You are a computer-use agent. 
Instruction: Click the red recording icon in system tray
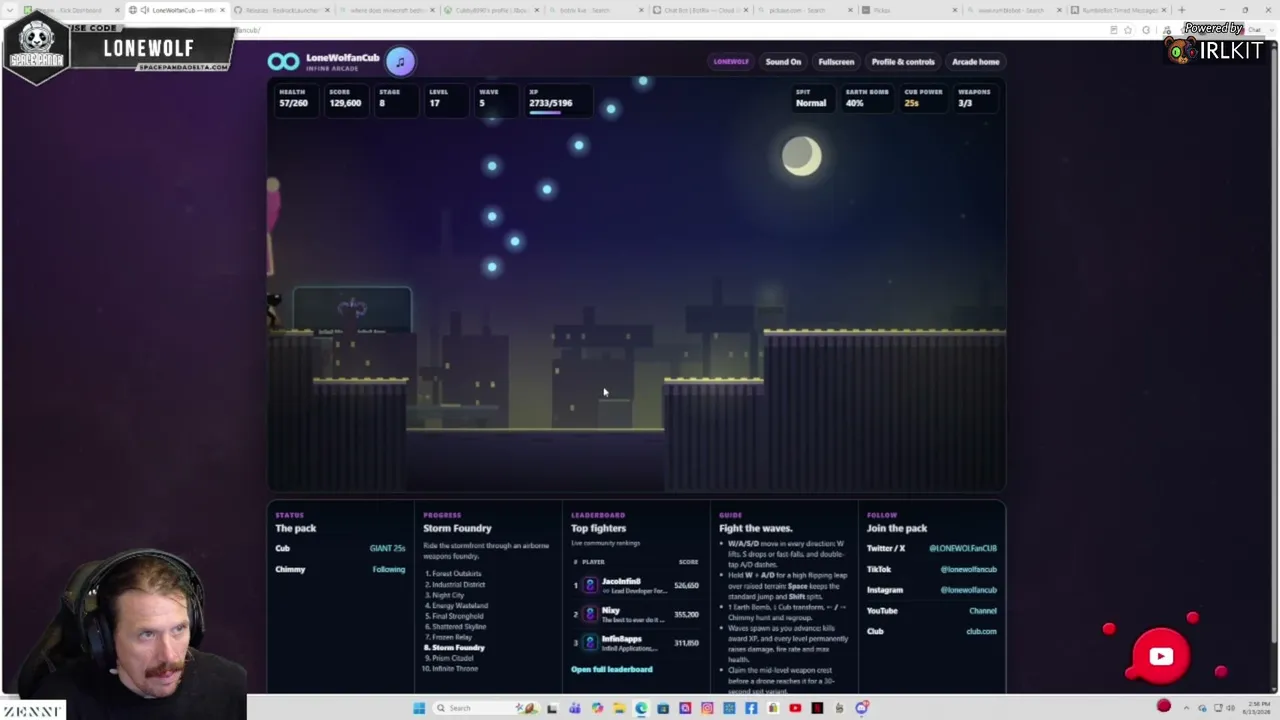coord(1163,707)
